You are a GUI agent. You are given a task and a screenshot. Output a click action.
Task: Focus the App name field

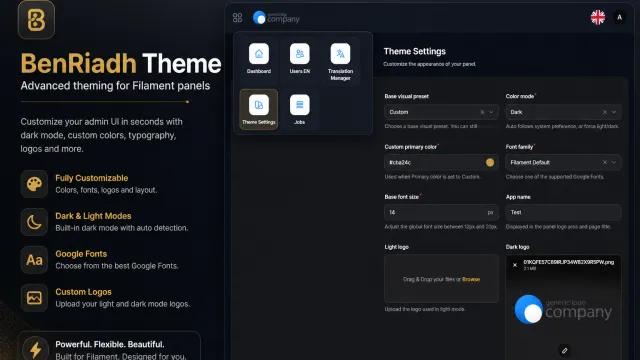click(563, 212)
